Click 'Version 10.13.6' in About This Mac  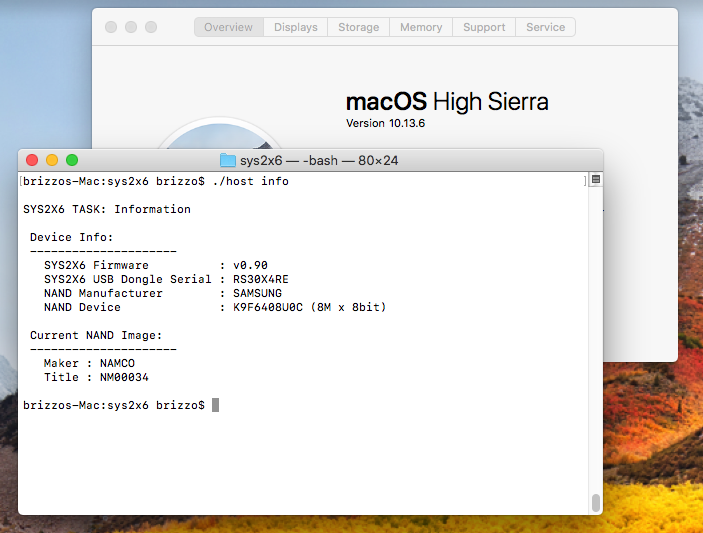coord(385,123)
